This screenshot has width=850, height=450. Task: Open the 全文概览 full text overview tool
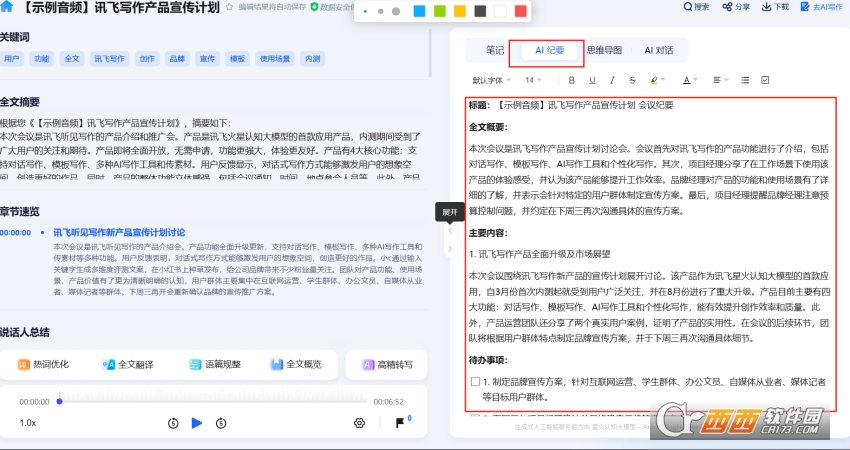point(296,364)
